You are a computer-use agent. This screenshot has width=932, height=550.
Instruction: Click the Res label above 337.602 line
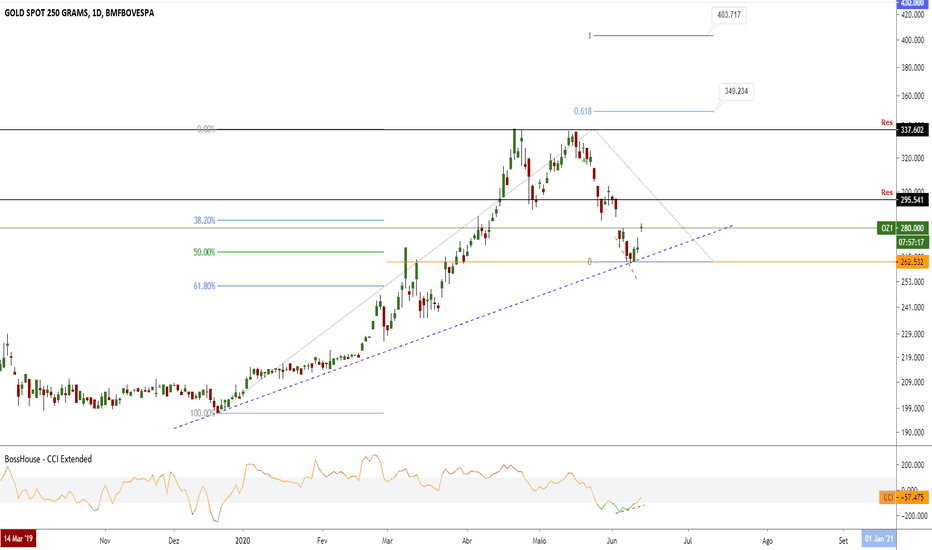[x=887, y=122]
